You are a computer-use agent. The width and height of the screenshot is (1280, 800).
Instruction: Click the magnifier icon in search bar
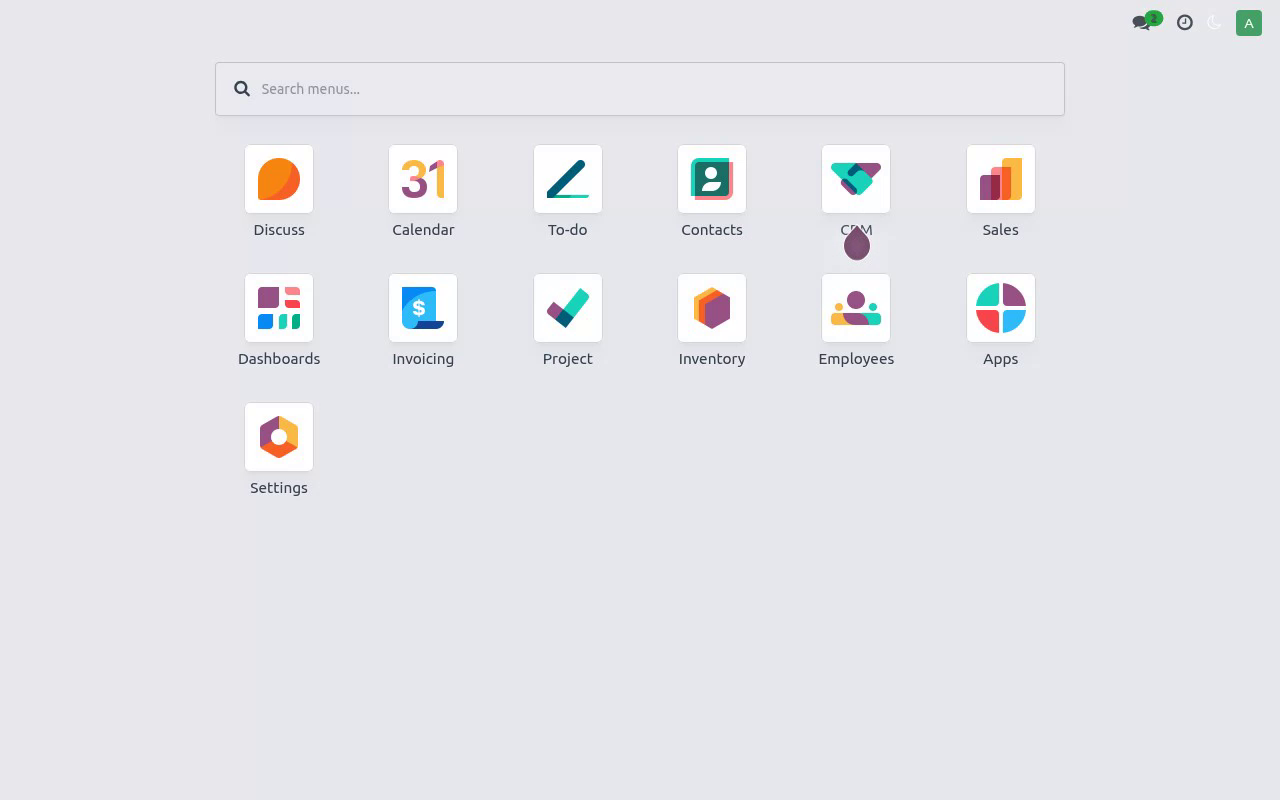242,89
